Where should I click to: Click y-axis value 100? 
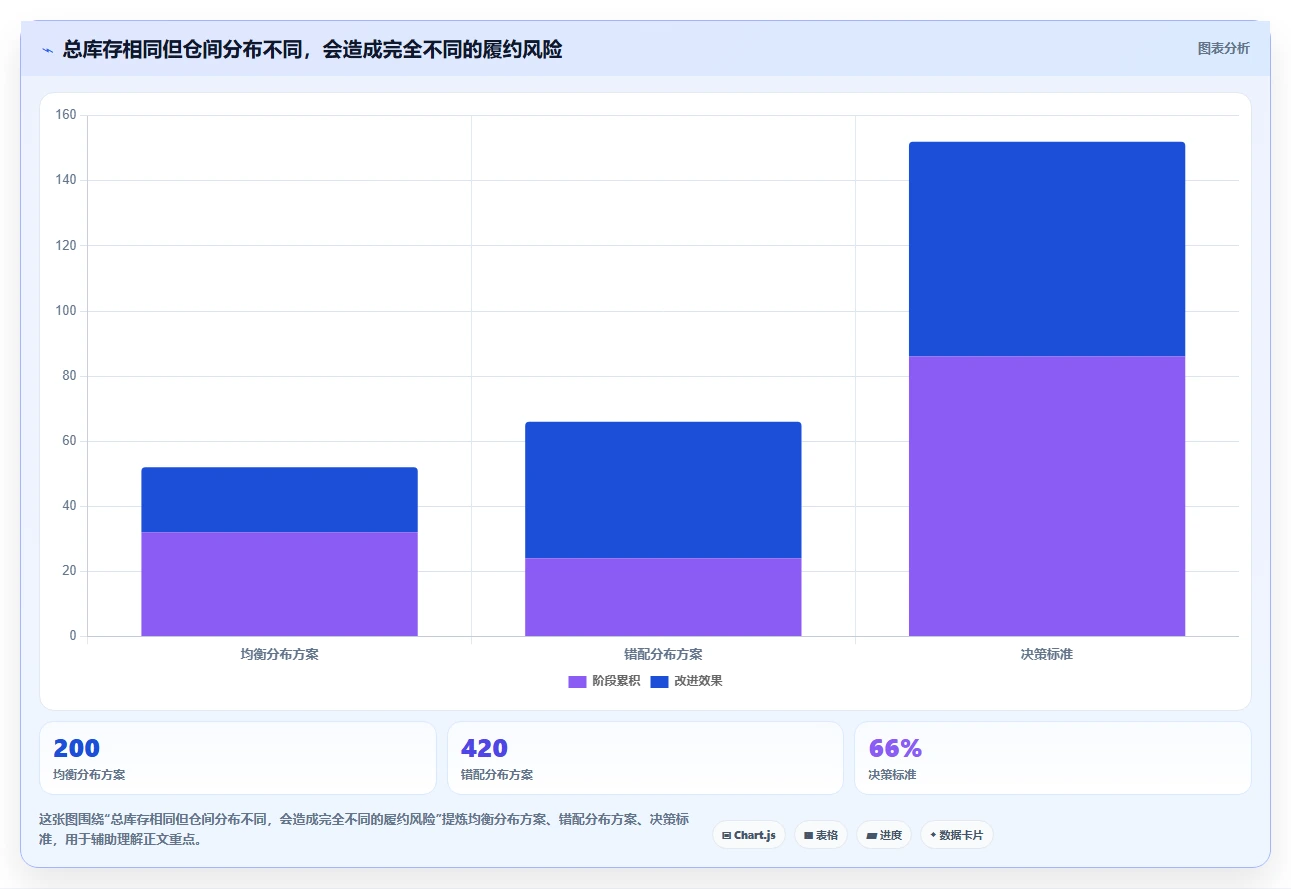(x=66, y=311)
